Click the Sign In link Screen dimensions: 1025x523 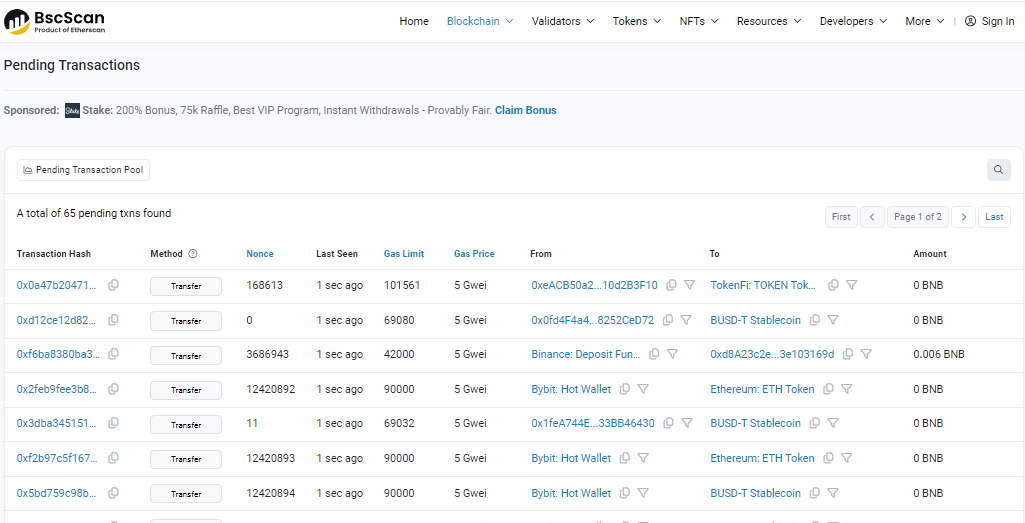point(990,21)
